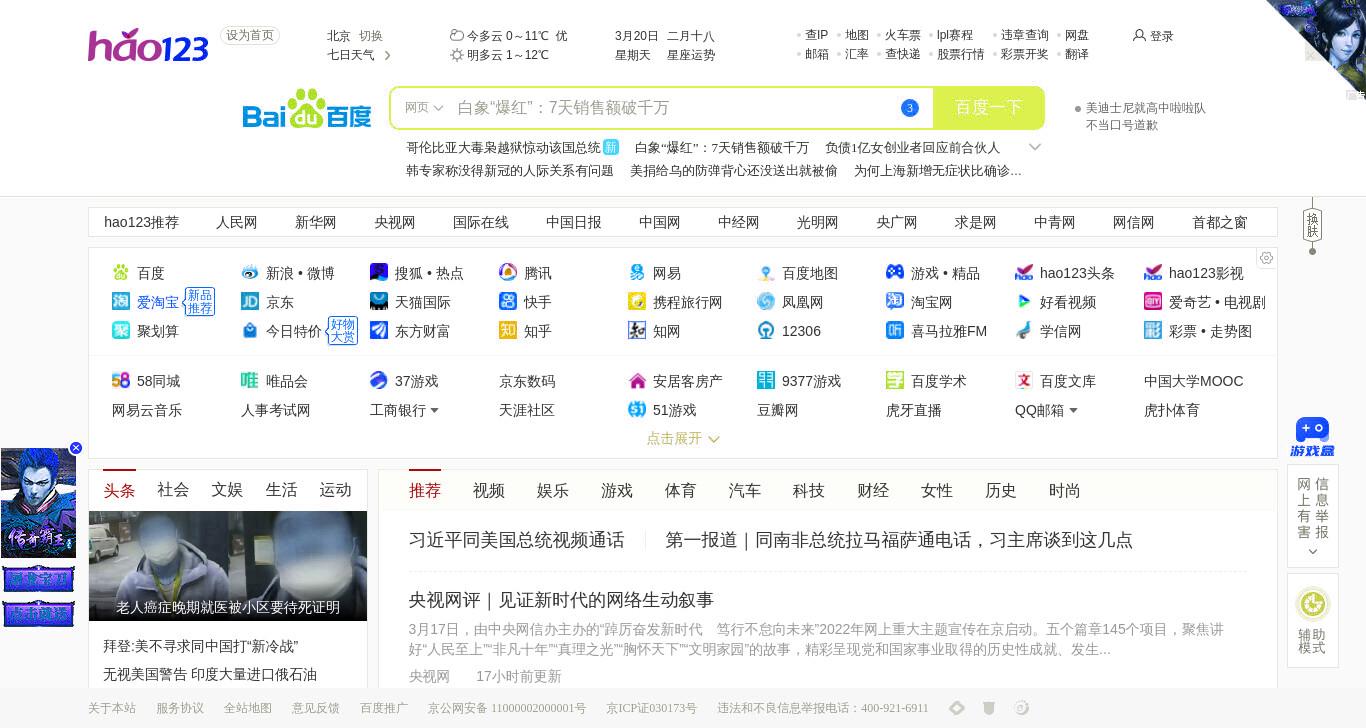The width and height of the screenshot is (1366, 728).
Task: Click the 携程旅行网 icon
Action: click(637, 301)
